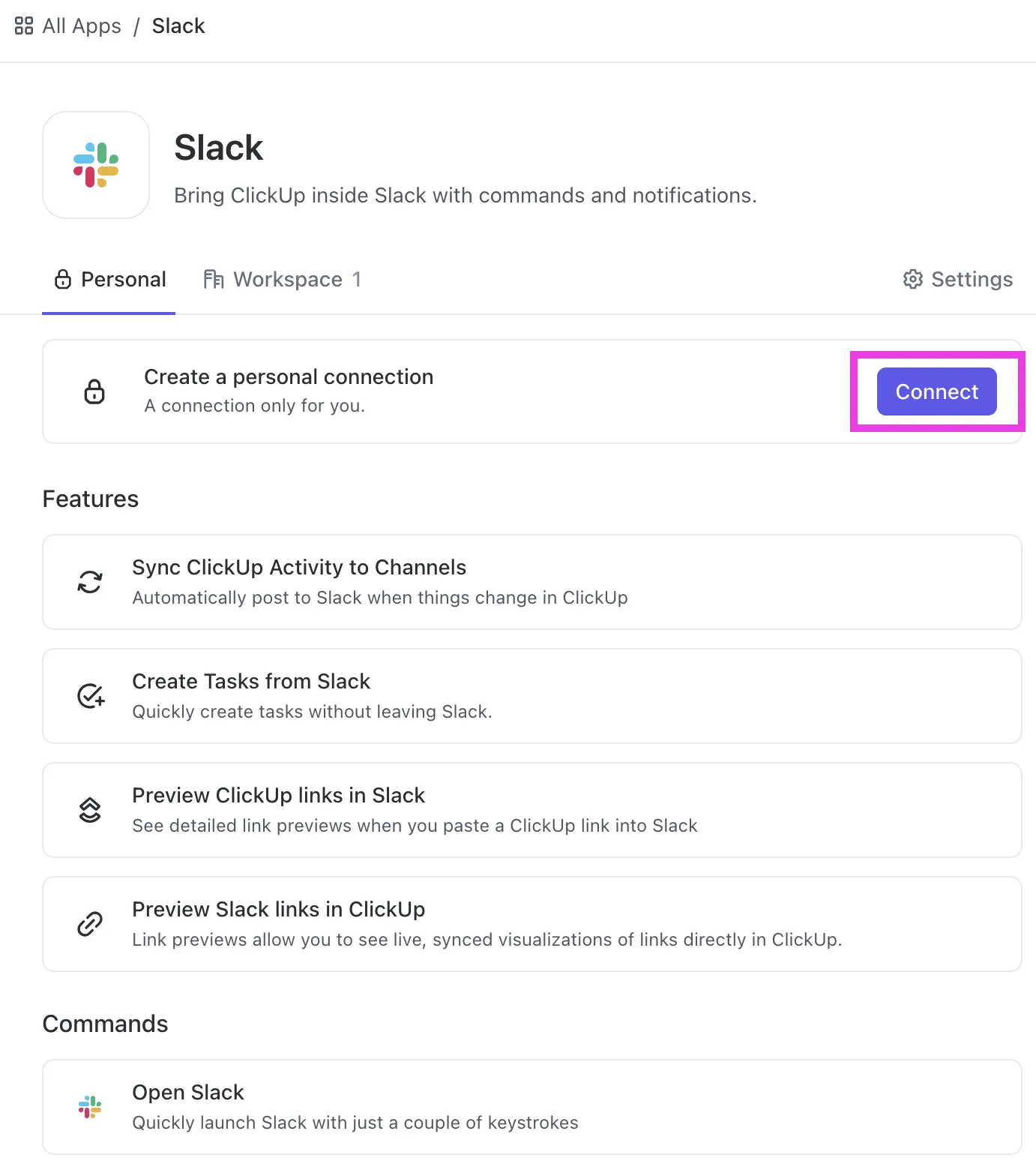The width and height of the screenshot is (1036, 1164).
Task: Click the Settings gear icon
Action: [913, 280]
